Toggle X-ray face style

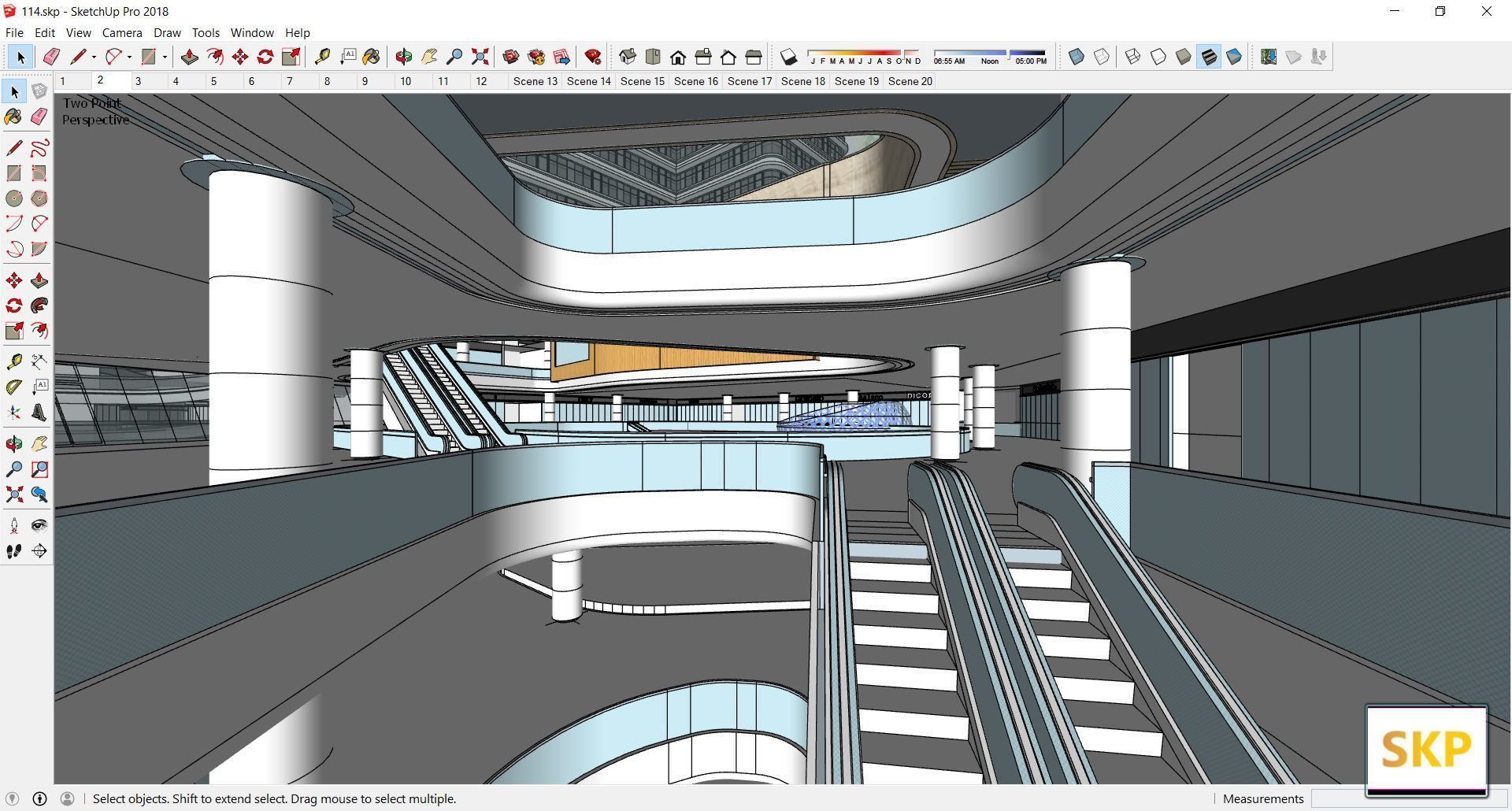point(1077,57)
